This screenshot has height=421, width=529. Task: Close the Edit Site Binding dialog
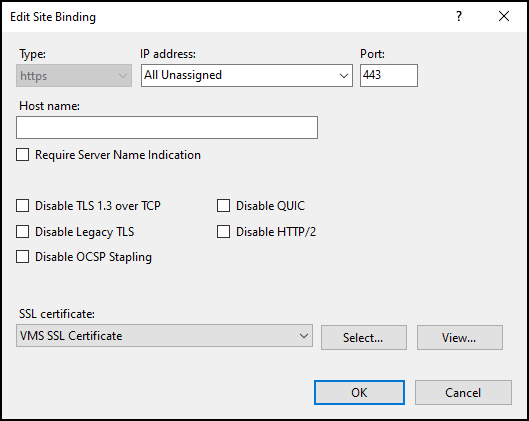pos(504,16)
